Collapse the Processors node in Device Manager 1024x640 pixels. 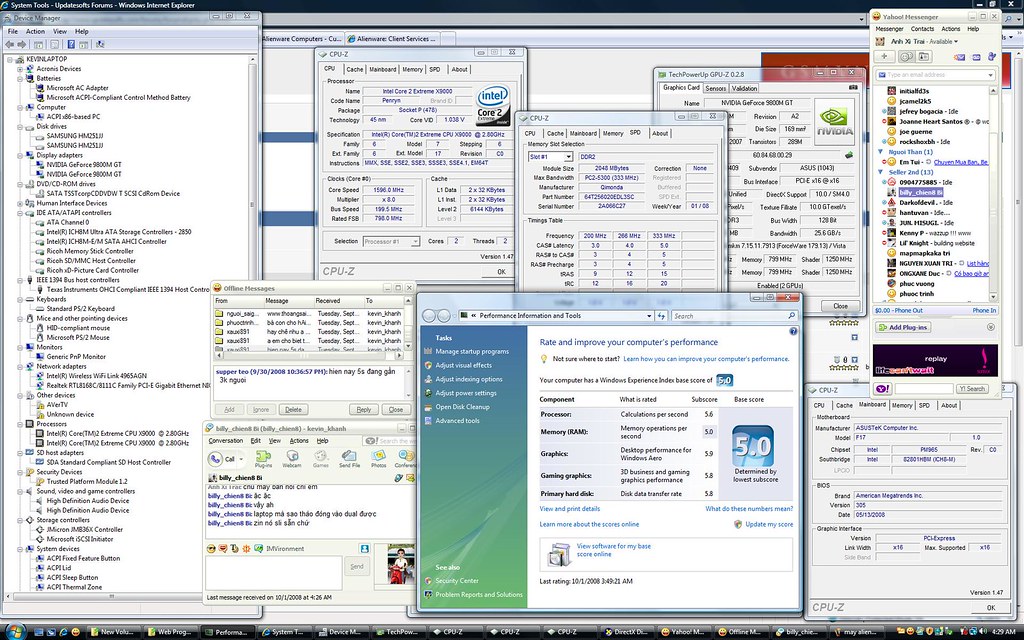[20, 424]
